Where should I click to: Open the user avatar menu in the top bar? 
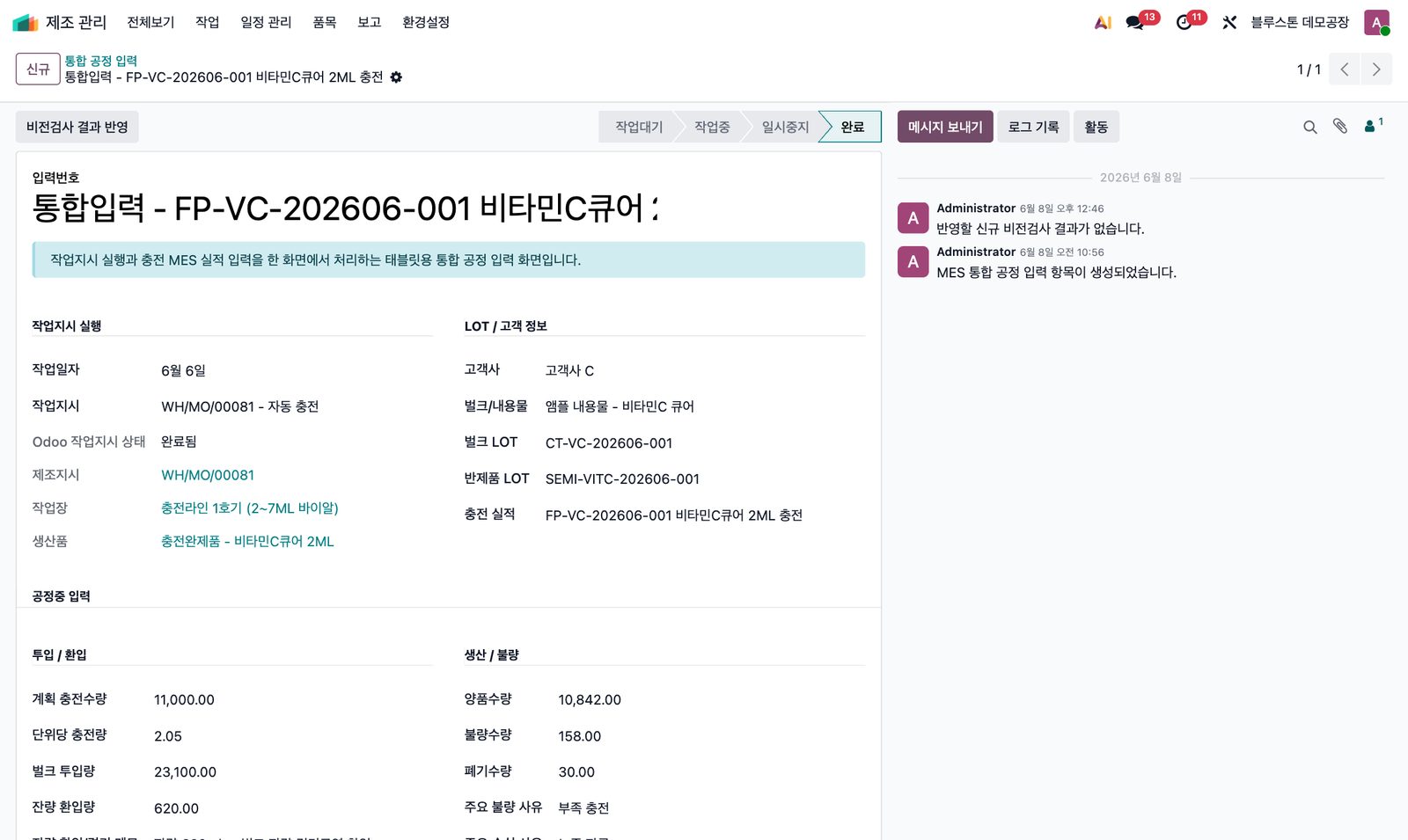(1376, 22)
